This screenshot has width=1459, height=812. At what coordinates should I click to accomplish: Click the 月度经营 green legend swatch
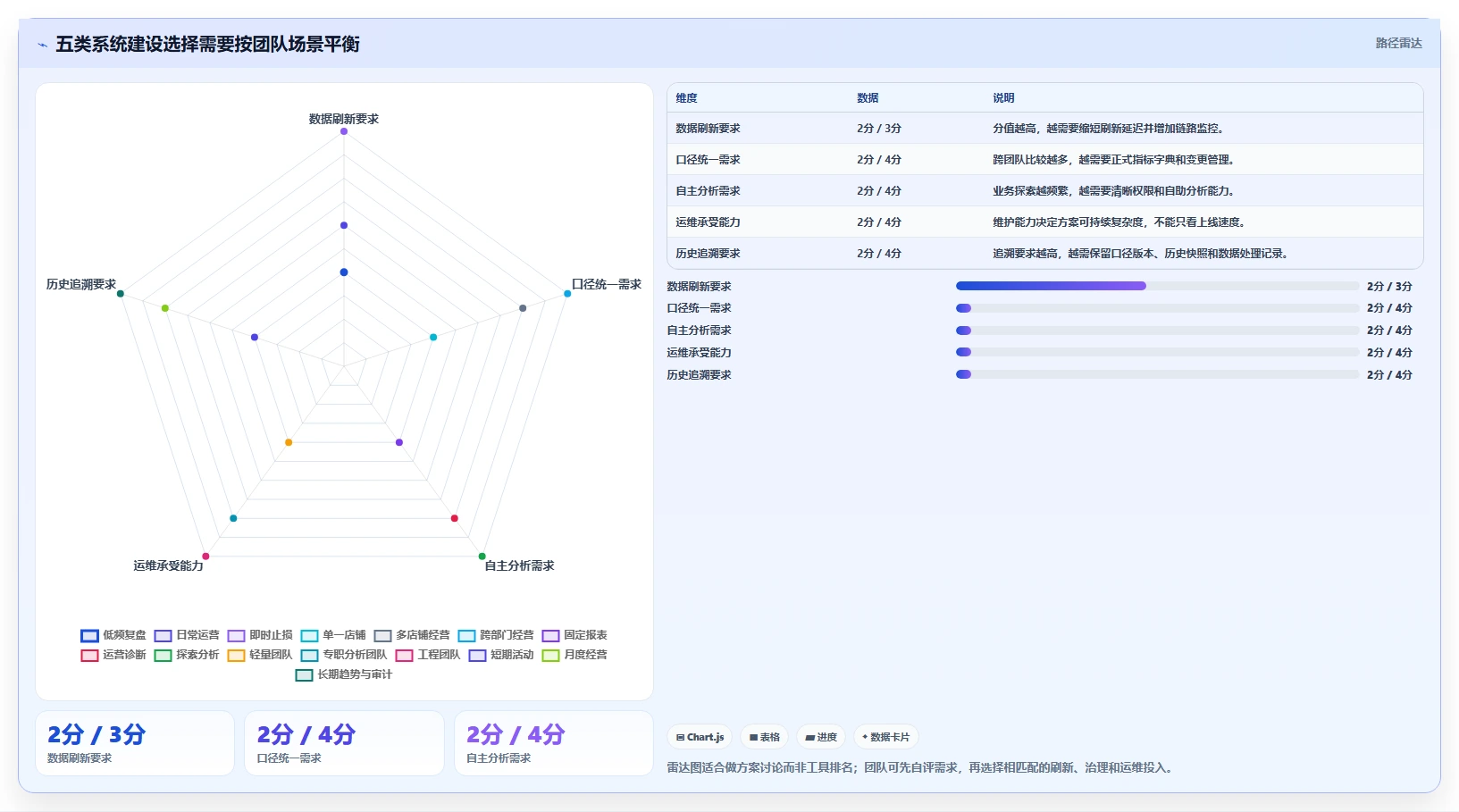[550, 656]
